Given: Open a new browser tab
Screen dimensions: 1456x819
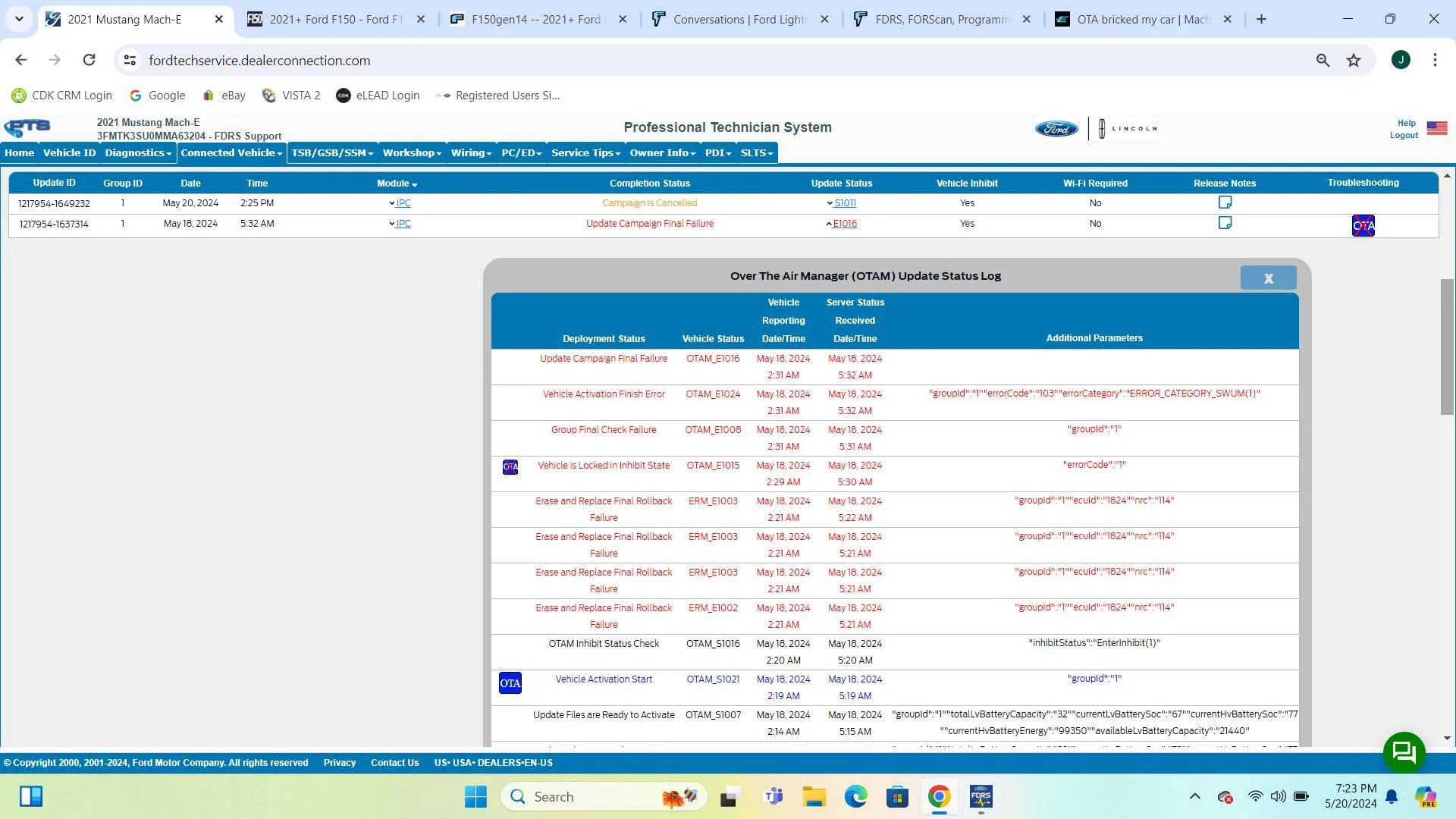Looking at the screenshot, I should (x=1261, y=20).
